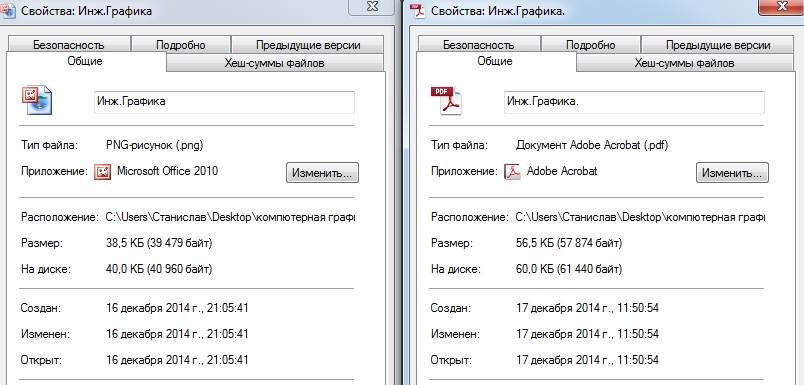Click the large PNG image file icon
Image resolution: width=804 pixels, height=385 pixels.
[37, 100]
